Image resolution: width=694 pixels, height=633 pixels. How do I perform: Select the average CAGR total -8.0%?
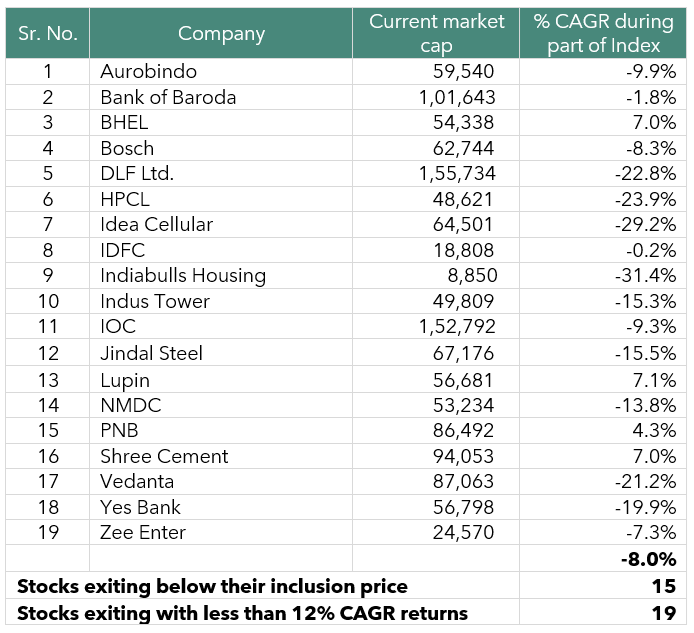click(648, 560)
